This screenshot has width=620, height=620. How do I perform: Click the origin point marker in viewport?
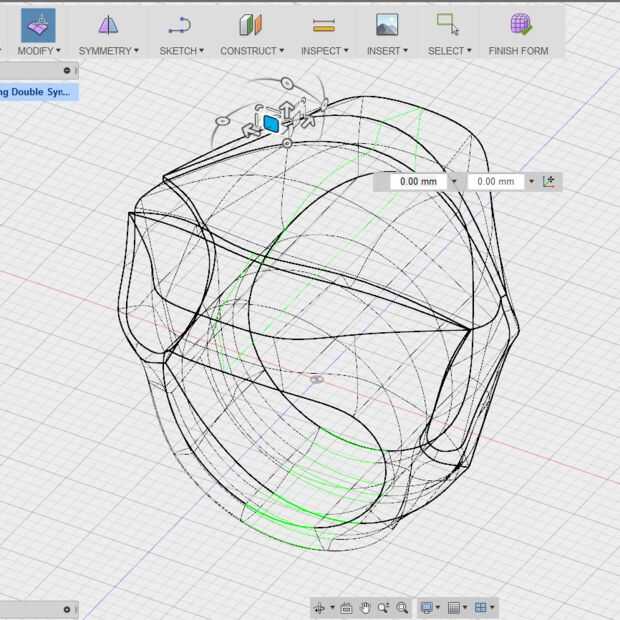(316, 379)
